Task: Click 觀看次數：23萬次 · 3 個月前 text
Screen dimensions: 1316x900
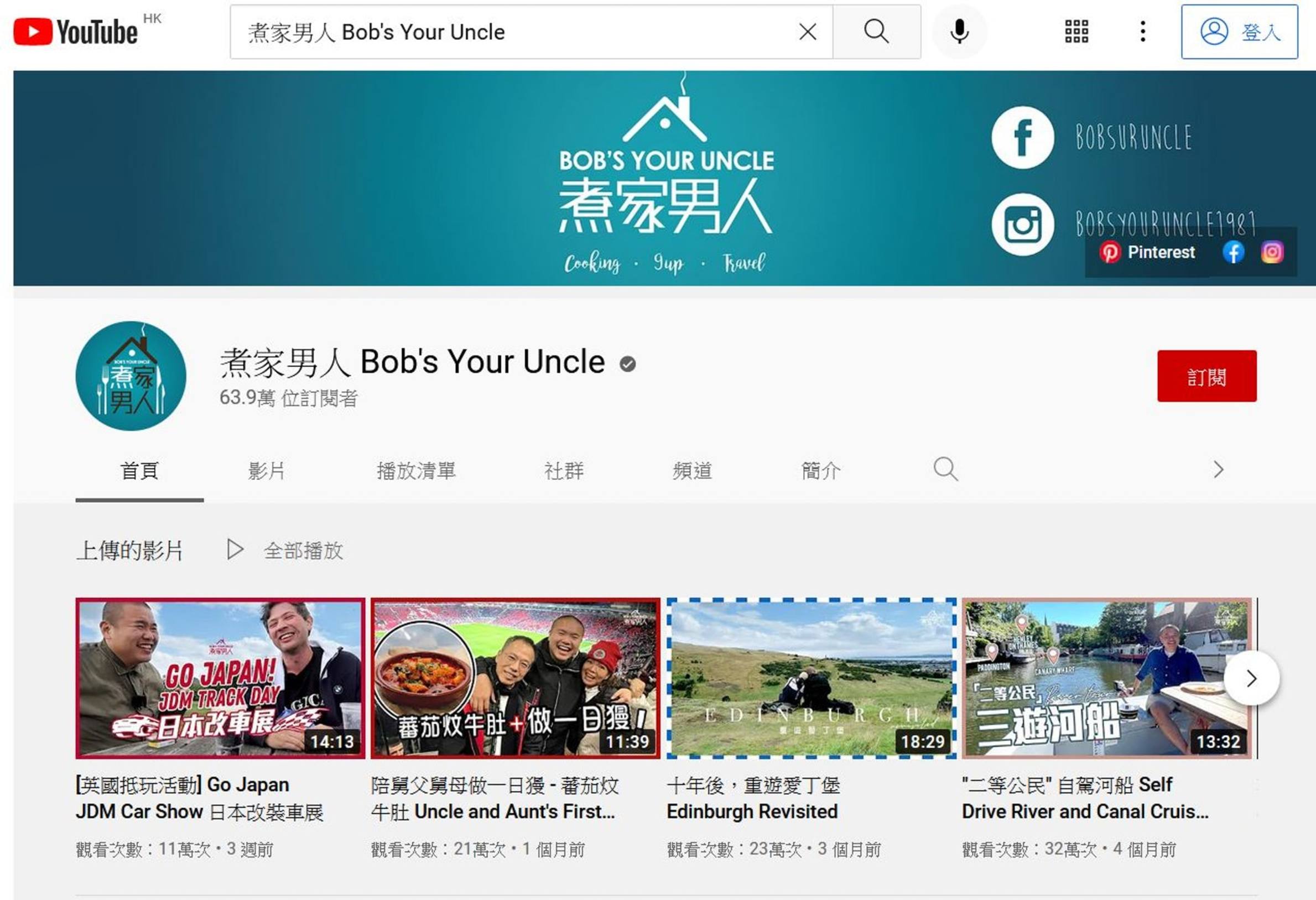Action: pyautogui.click(x=773, y=849)
